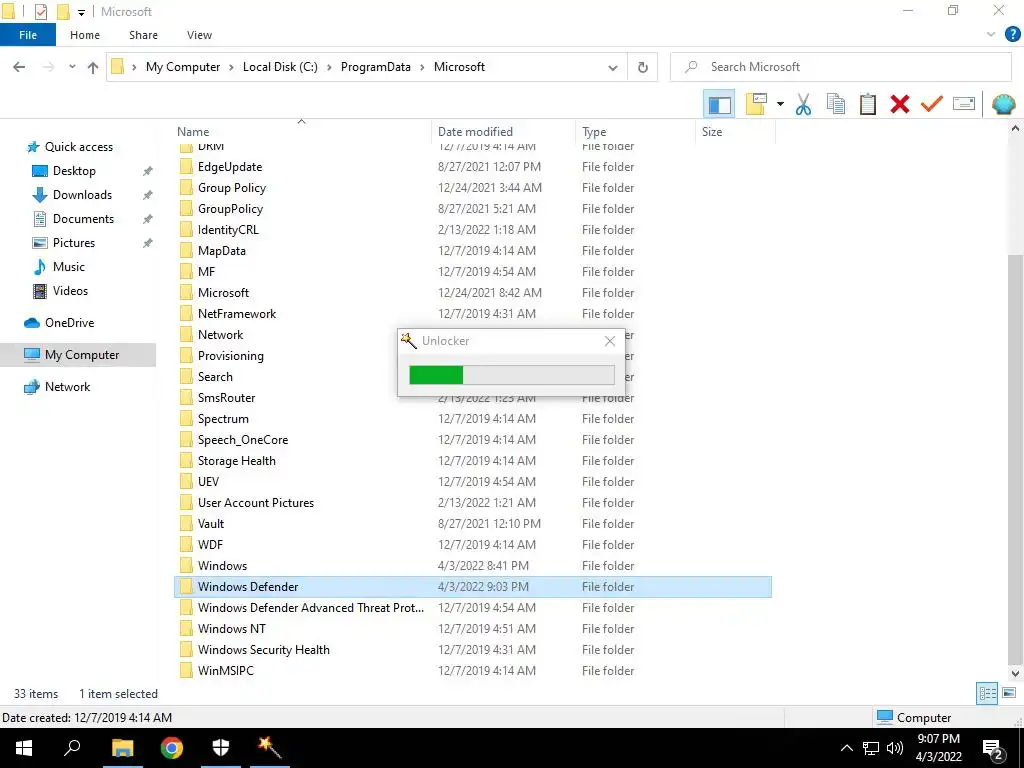Viewport: 1024px width, 768px height.
Task: Expand the chevron after ProgramData breadcrumb
Action: tap(423, 67)
